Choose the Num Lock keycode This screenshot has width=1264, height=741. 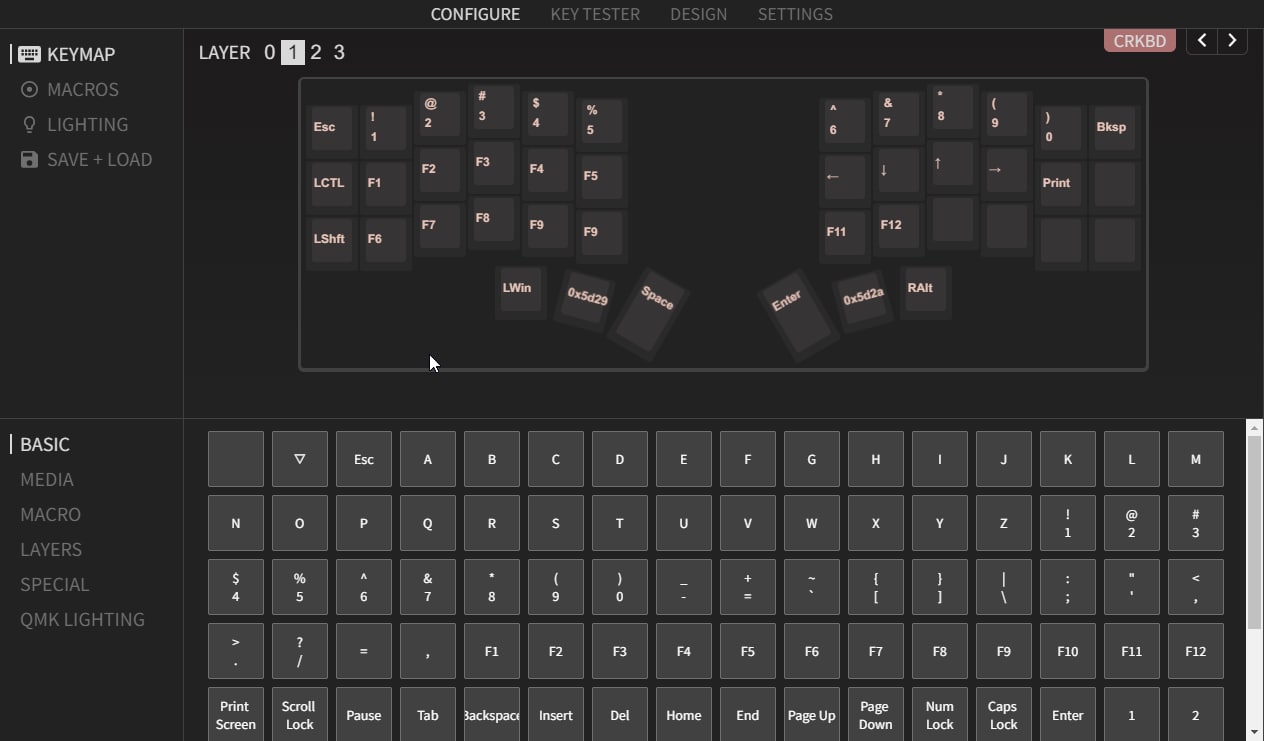tap(939, 715)
